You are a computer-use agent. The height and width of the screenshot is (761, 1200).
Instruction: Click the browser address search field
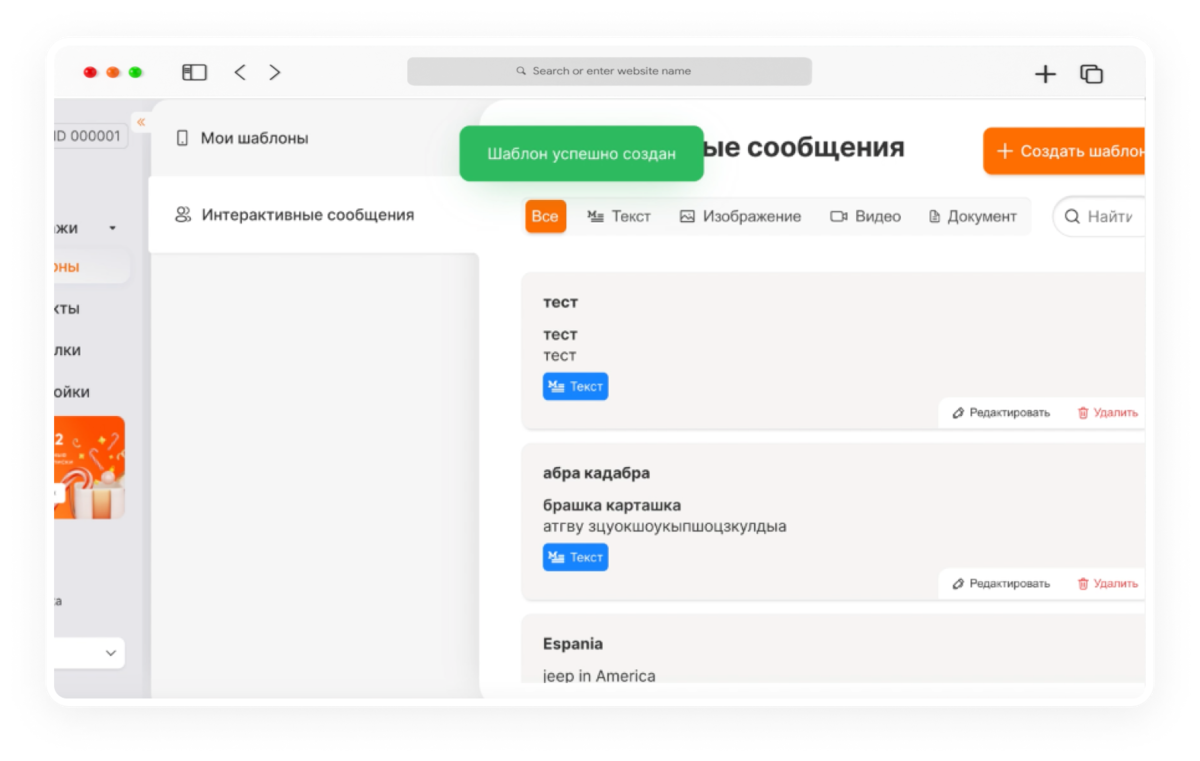609,71
